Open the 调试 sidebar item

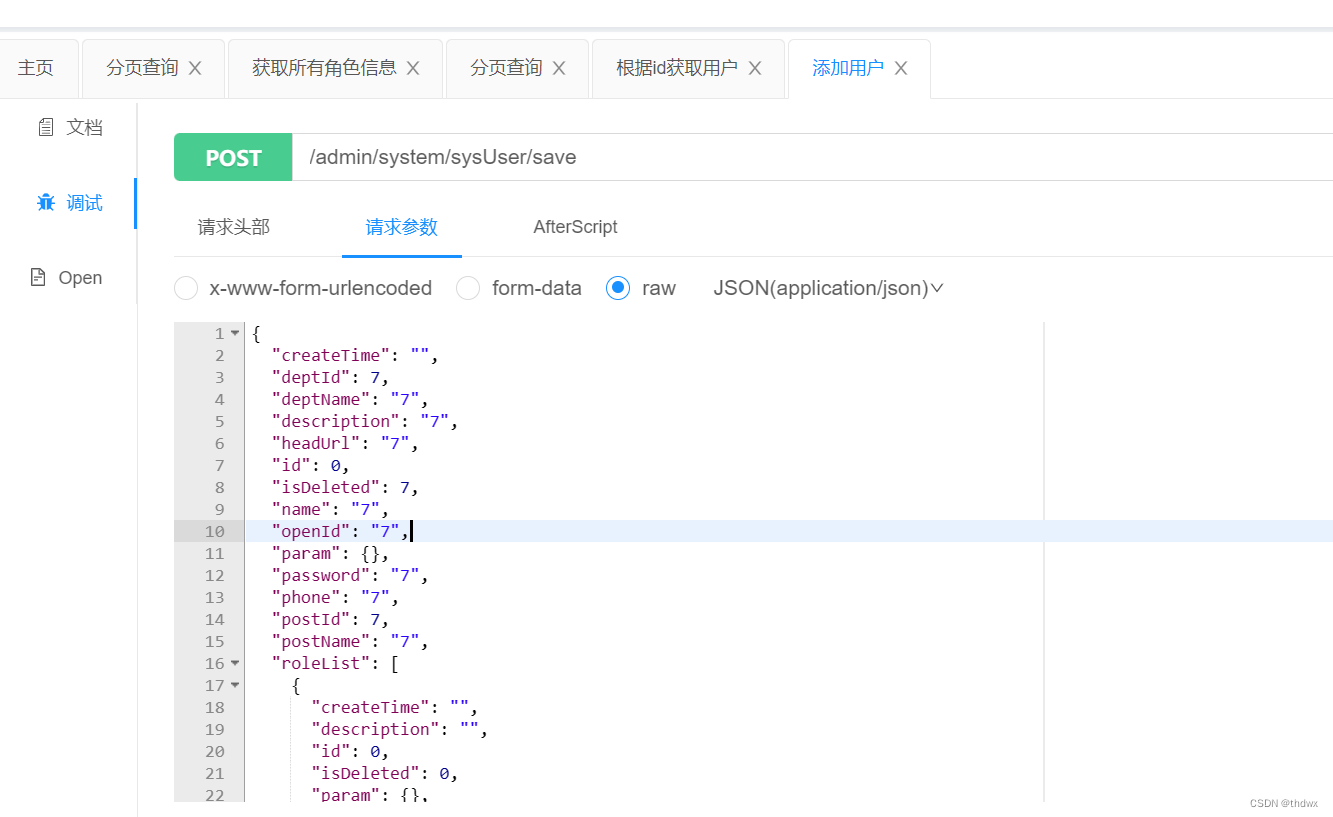[x=69, y=203]
